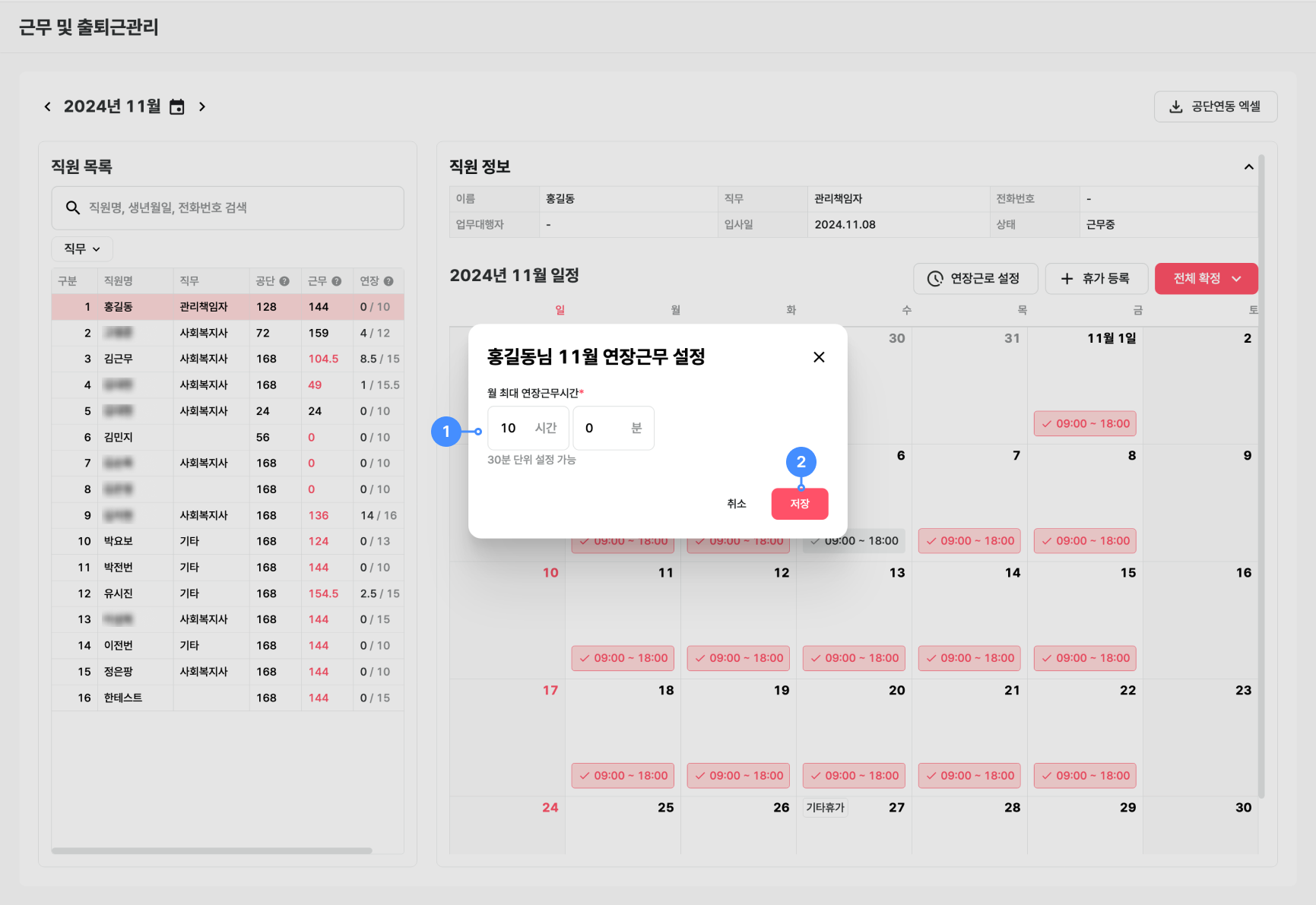Toggle the 09:00 ~ 18:00 shift on November 1

[x=1085, y=424]
